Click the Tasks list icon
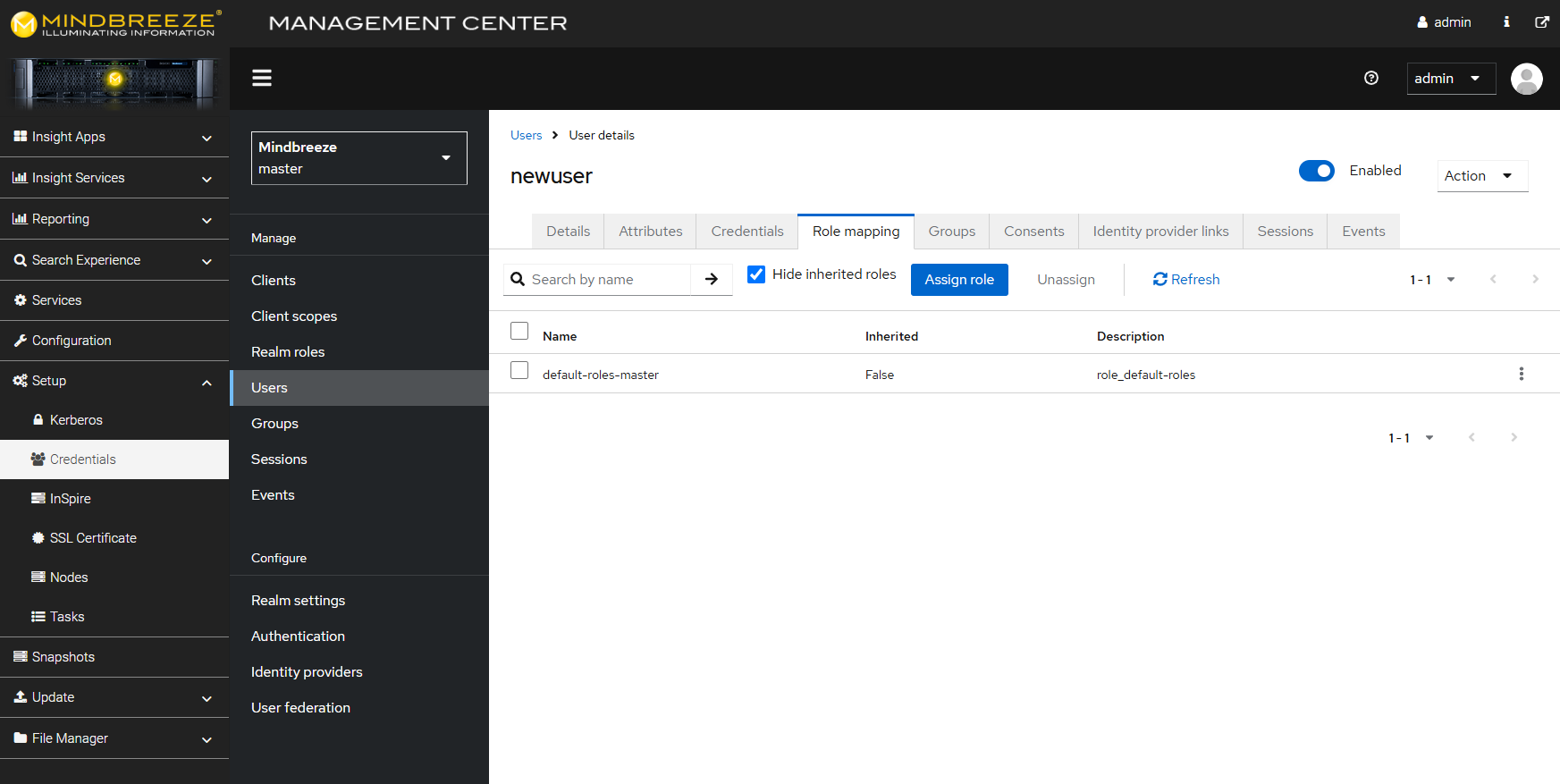This screenshot has height=784, width=1560. tap(38, 616)
